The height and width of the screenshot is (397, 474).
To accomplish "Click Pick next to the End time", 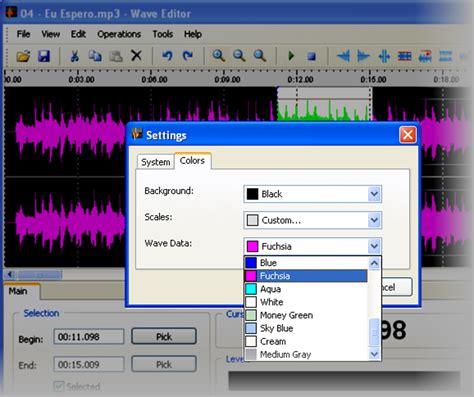I will point(164,365).
